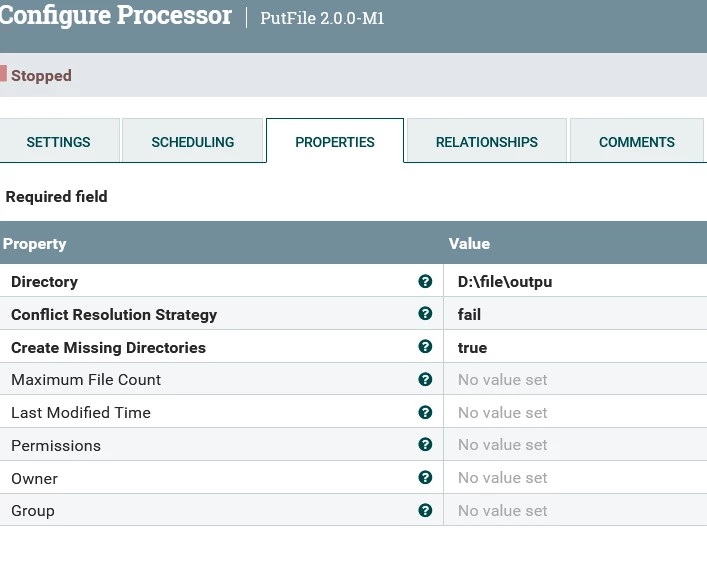
Task: Open the Owner property help icon
Action: point(425,478)
